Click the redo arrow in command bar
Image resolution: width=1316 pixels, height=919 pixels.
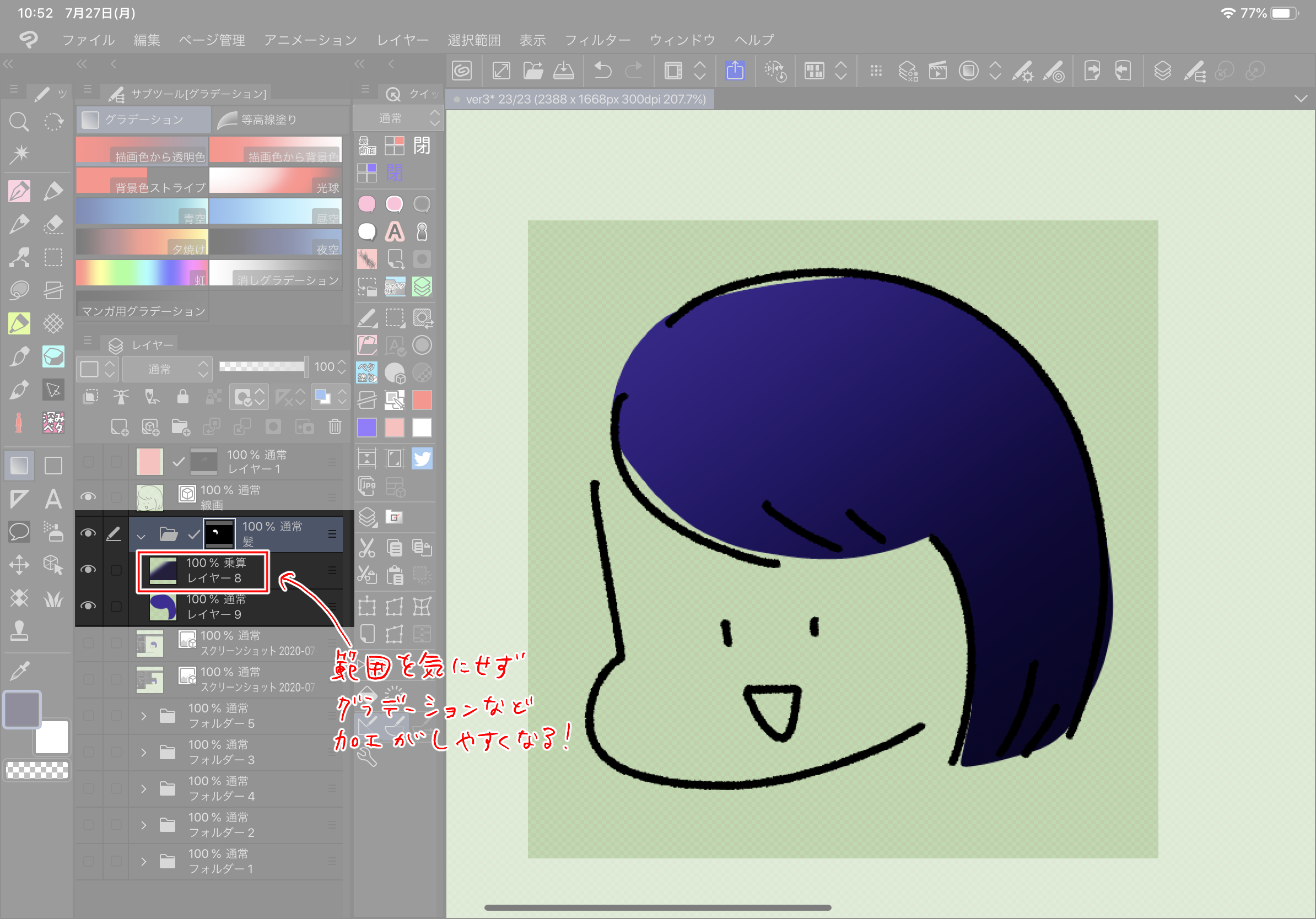(x=633, y=71)
